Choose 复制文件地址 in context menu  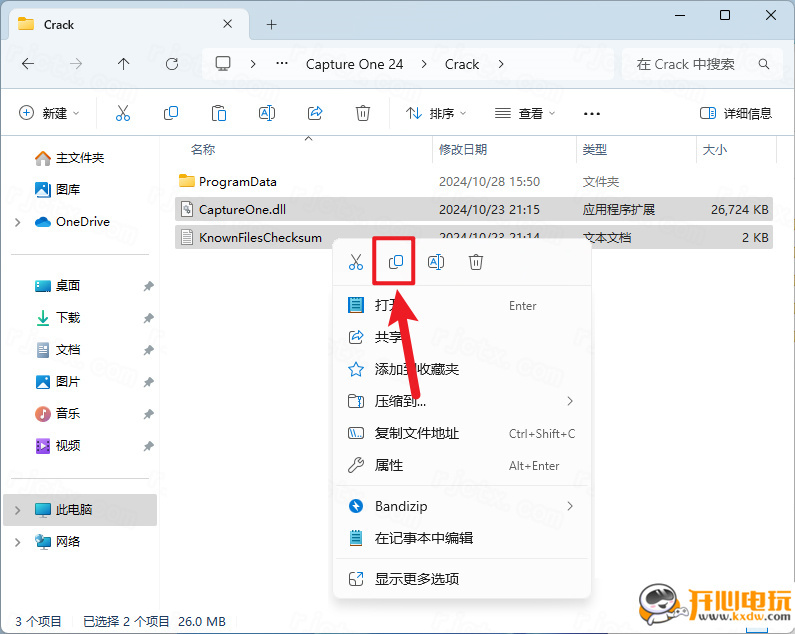[462, 433]
